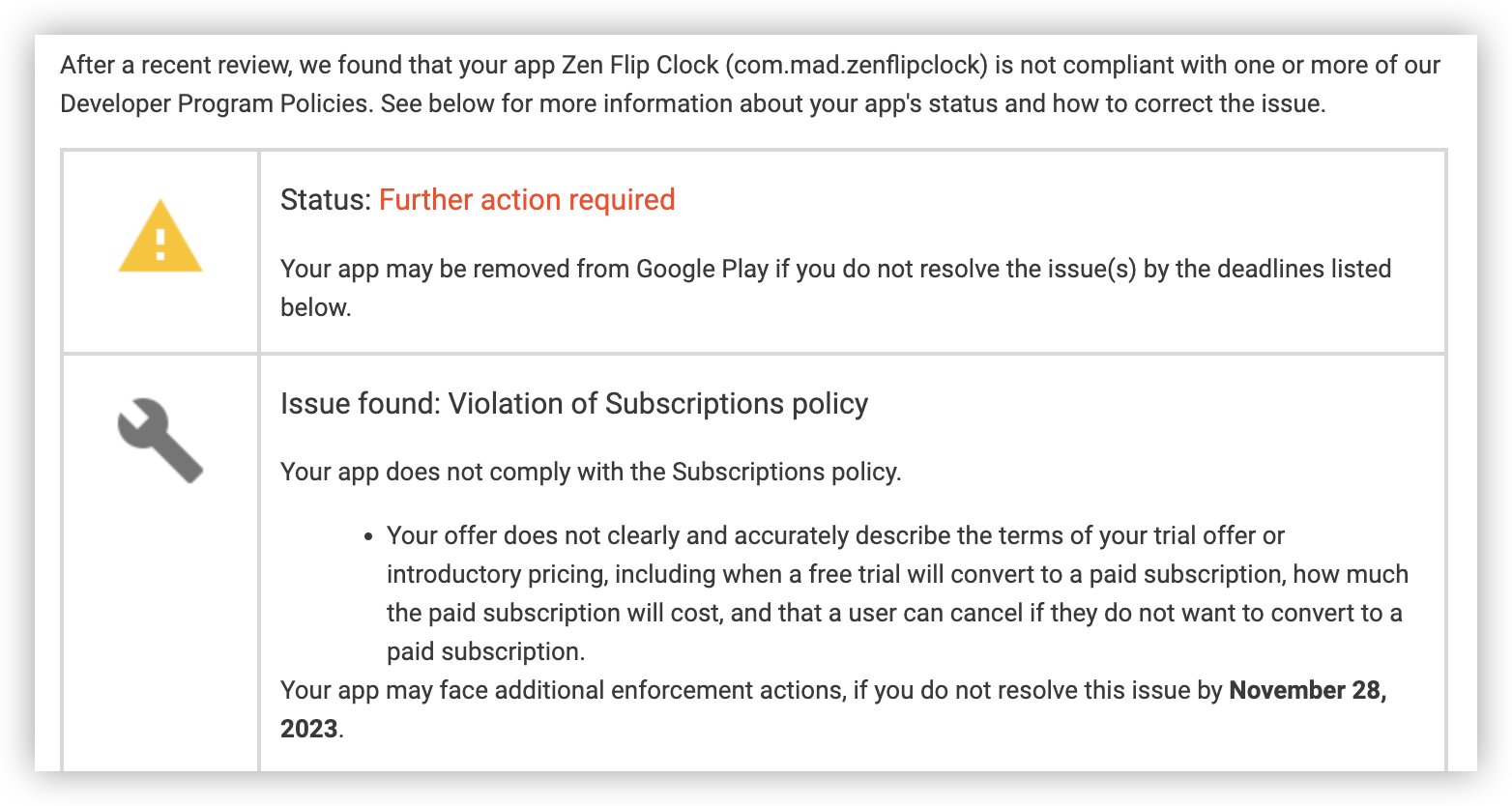Click the 'Status:' label
Image resolution: width=1512 pixels, height=806 pixels.
pyautogui.click(x=326, y=199)
